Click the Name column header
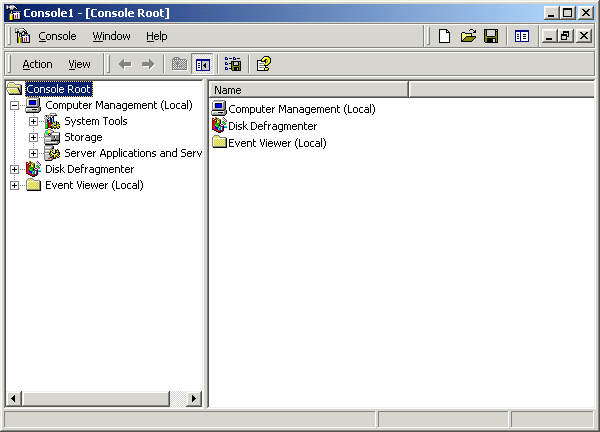Image resolution: width=600 pixels, height=432 pixels. tap(308, 90)
